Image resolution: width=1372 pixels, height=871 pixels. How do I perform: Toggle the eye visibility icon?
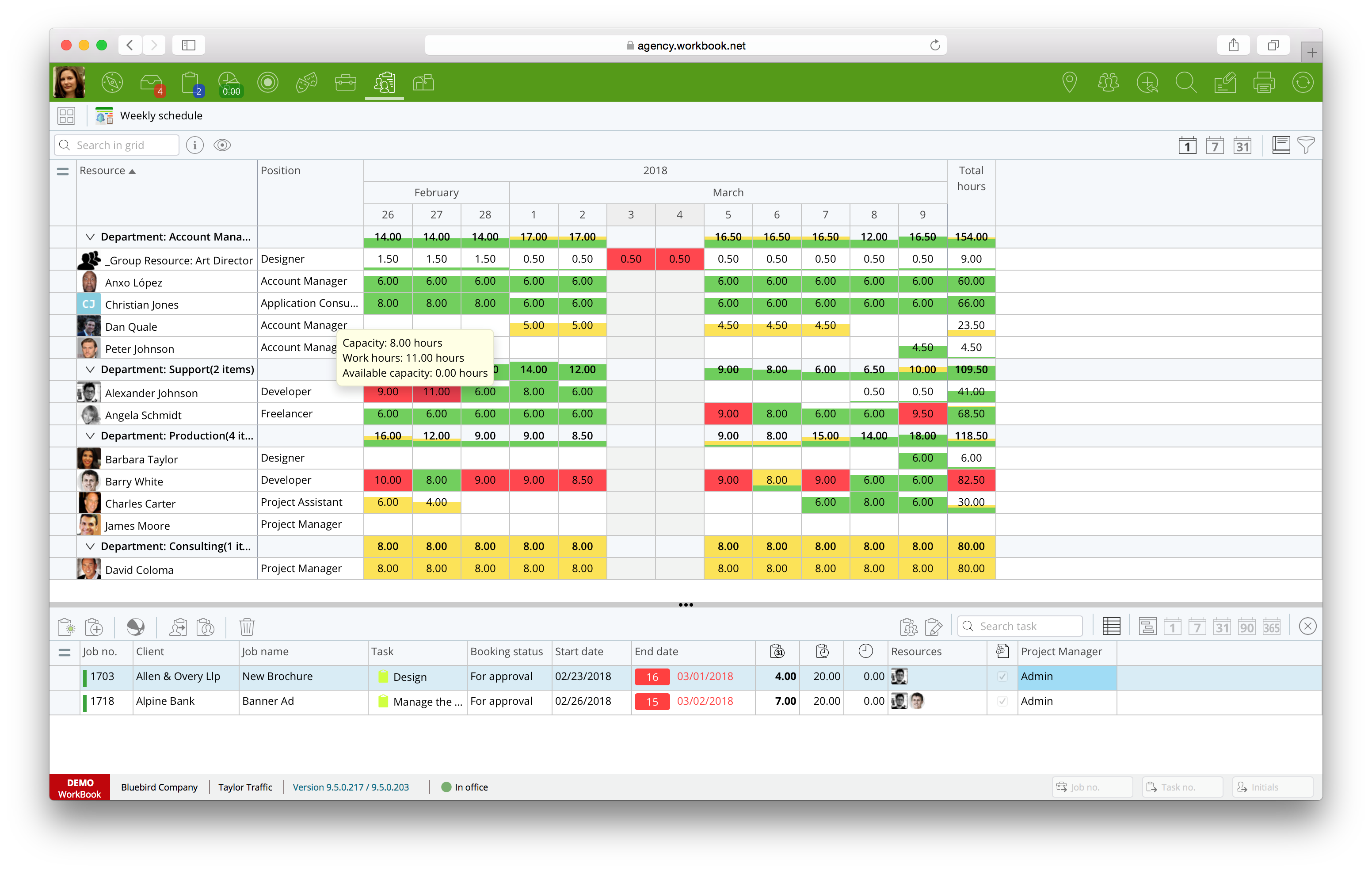click(222, 145)
